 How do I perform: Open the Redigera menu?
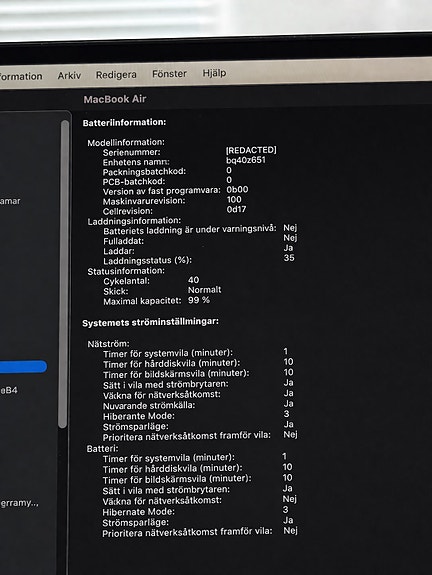(x=116, y=75)
